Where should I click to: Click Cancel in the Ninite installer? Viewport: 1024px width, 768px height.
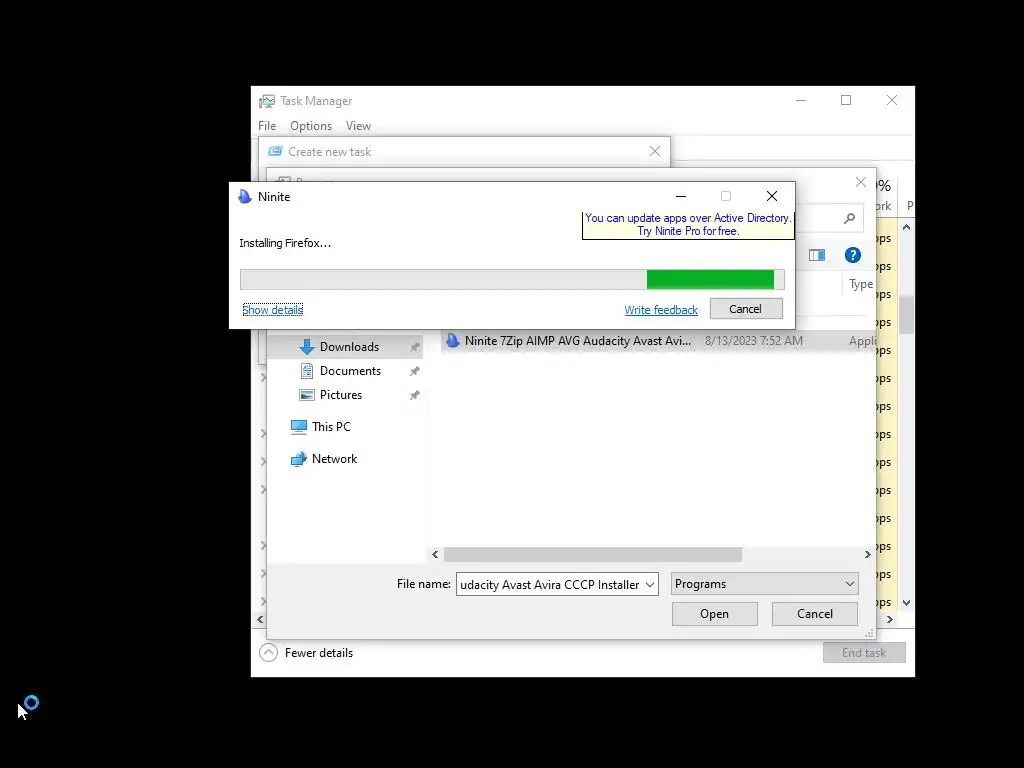[x=746, y=309]
